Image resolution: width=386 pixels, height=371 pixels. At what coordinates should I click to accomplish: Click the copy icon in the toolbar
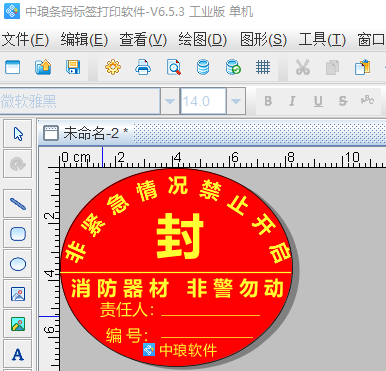click(x=332, y=68)
